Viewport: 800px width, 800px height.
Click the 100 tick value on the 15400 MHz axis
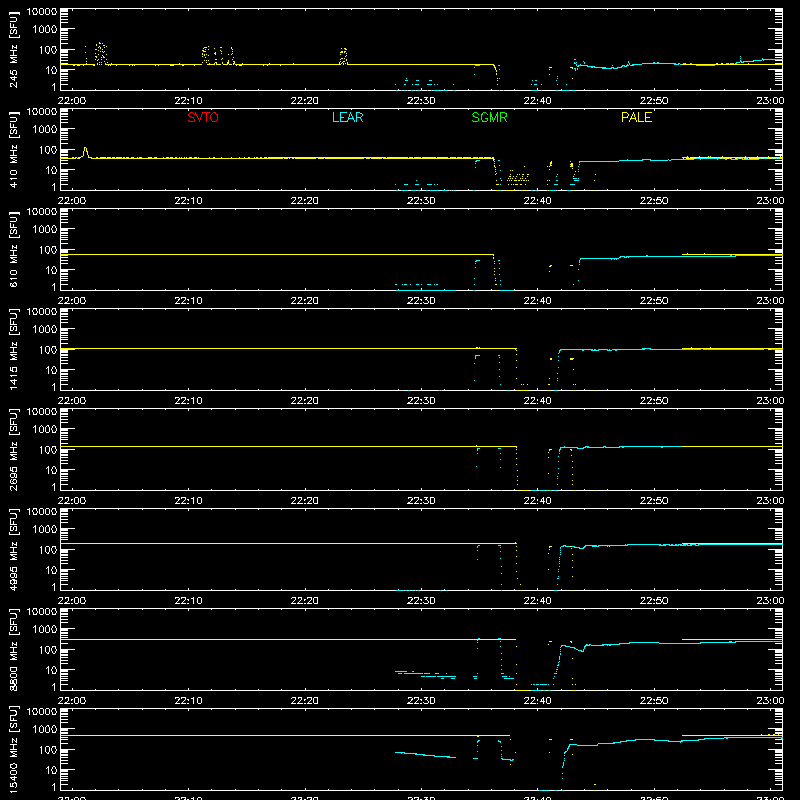48,749
